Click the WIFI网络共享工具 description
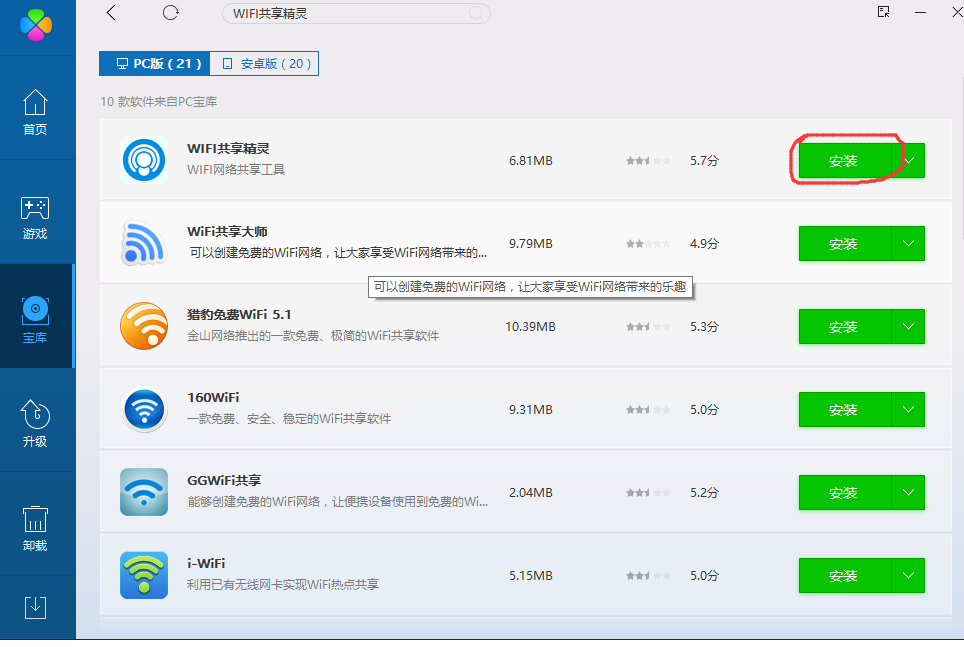This screenshot has width=964, height=647. 236,170
